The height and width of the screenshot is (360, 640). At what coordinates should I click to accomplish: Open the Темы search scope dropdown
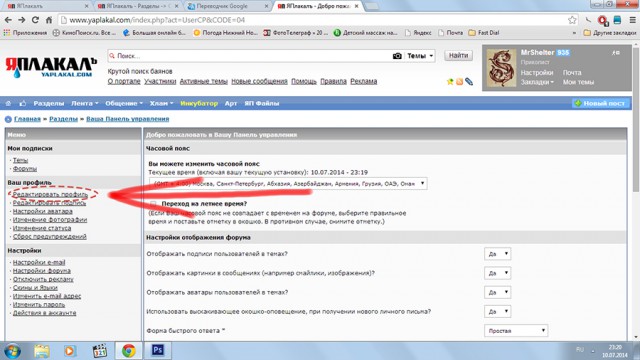click(420, 56)
